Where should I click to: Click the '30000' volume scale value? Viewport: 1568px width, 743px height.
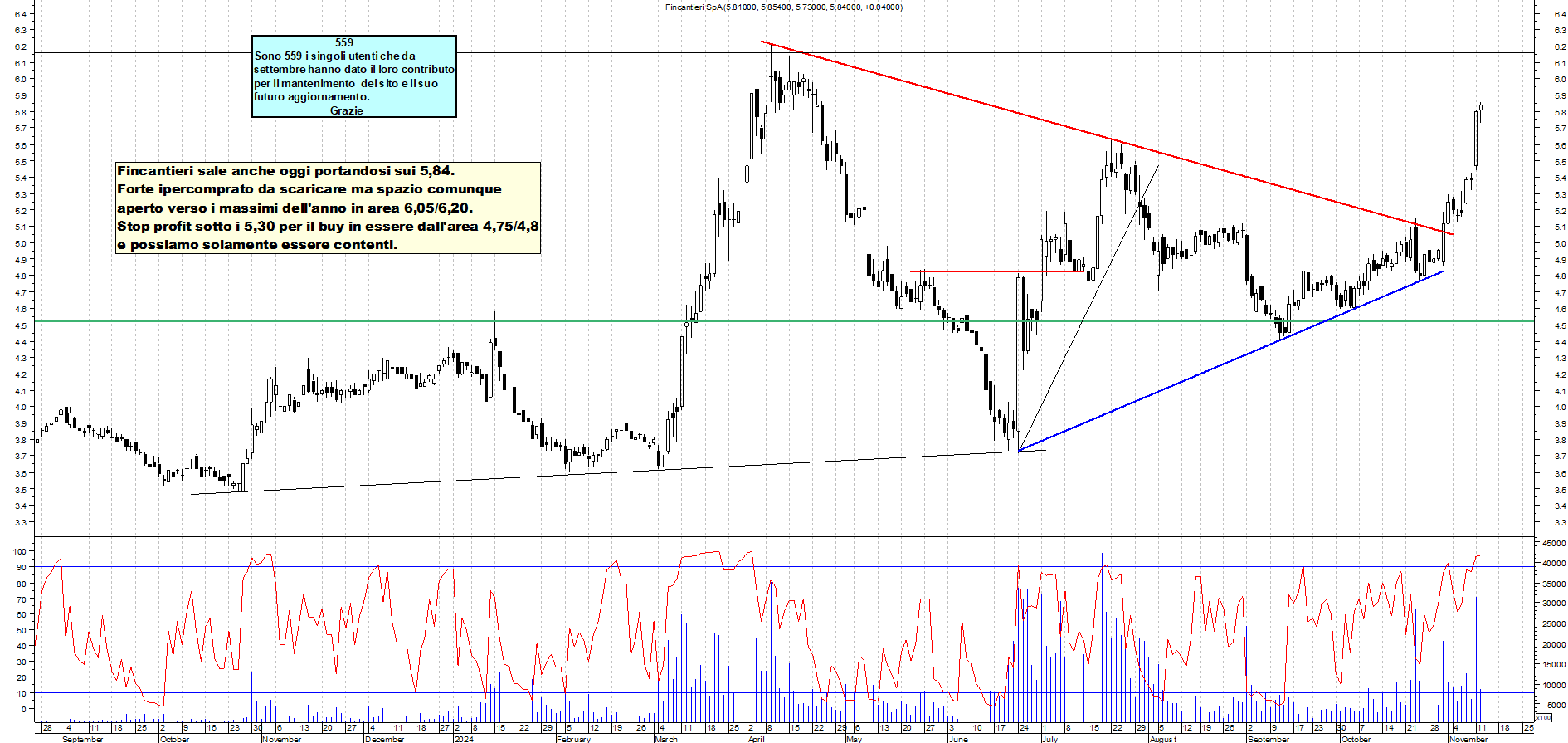1554,604
